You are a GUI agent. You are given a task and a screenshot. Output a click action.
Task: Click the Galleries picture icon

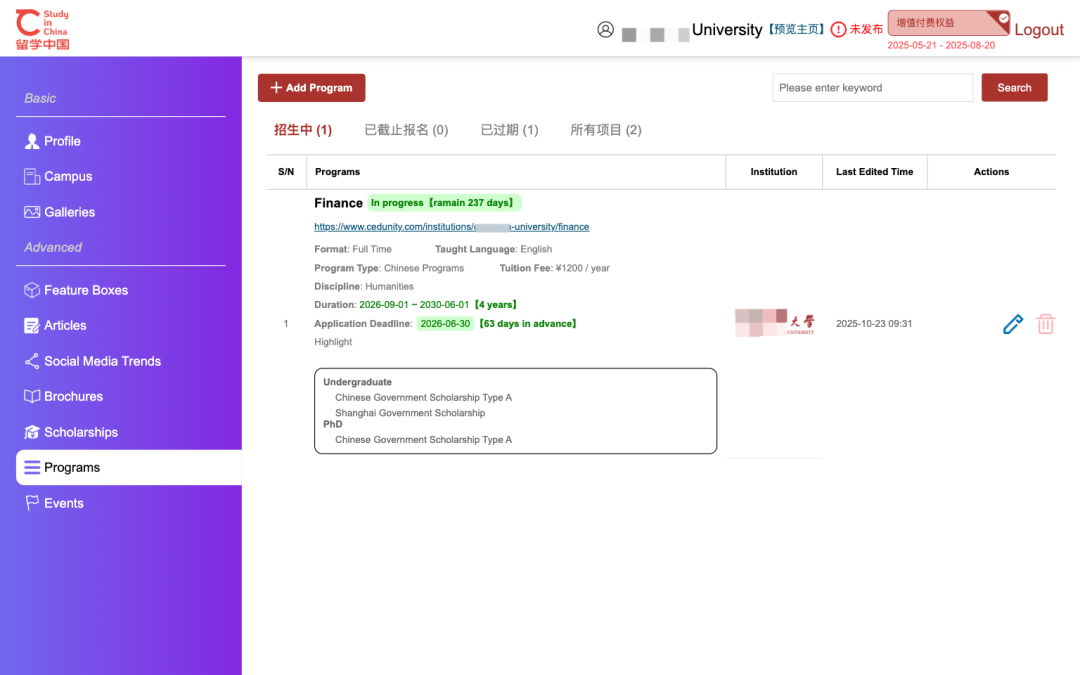click(32, 212)
